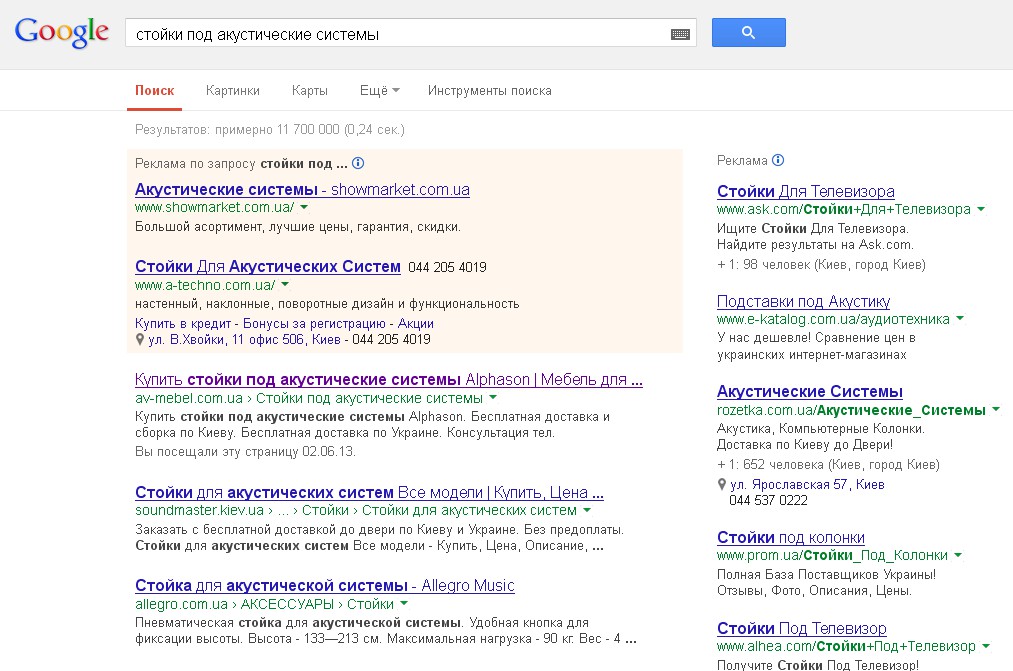This screenshot has width=1013, height=671.
Task: Open 'Стойки для акустических систем Все модели' result
Action: (370, 492)
